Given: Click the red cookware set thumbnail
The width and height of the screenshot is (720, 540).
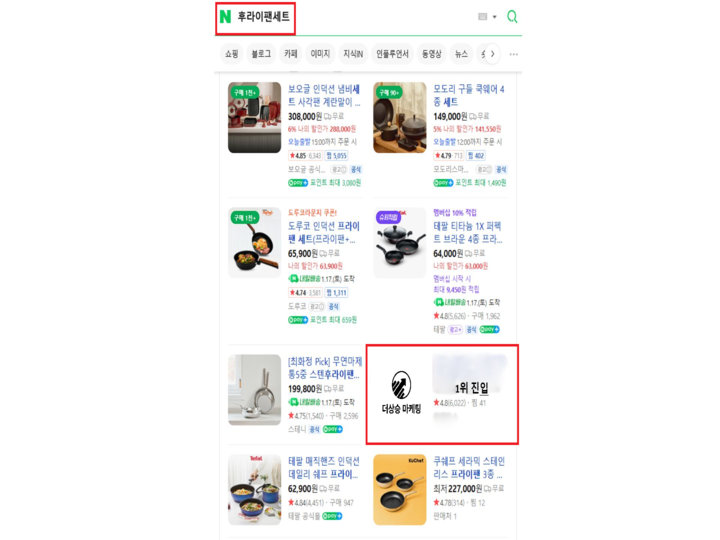Looking at the screenshot, I should coord(254,118).
